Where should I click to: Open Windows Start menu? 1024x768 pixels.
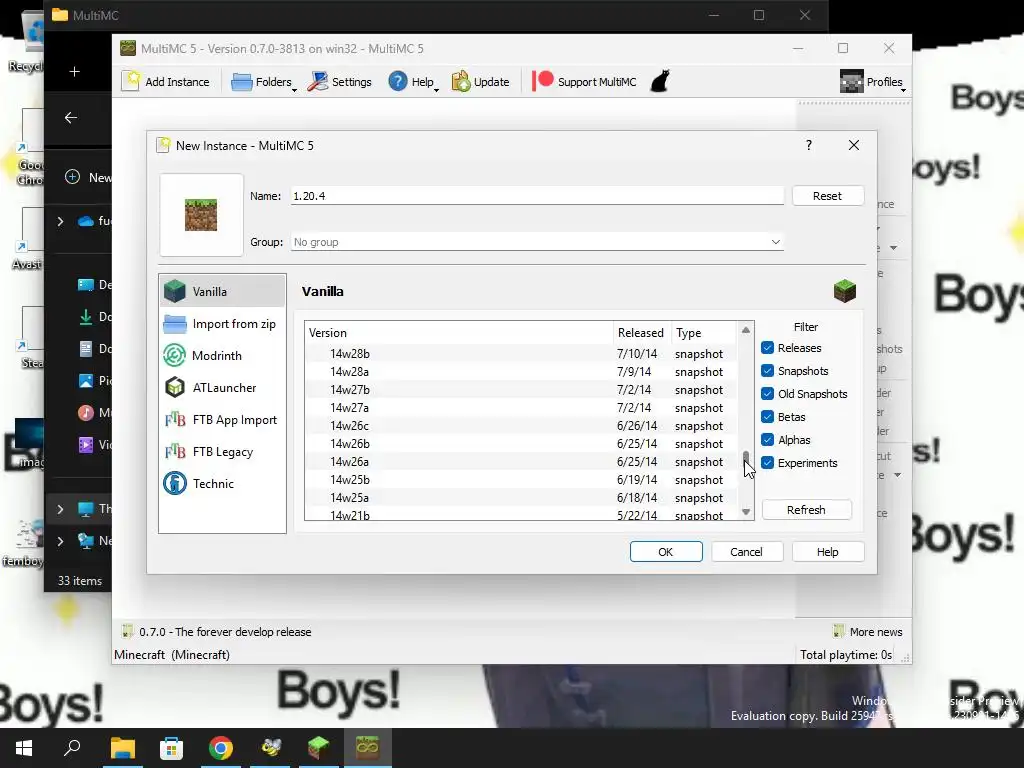pos(24,748)
